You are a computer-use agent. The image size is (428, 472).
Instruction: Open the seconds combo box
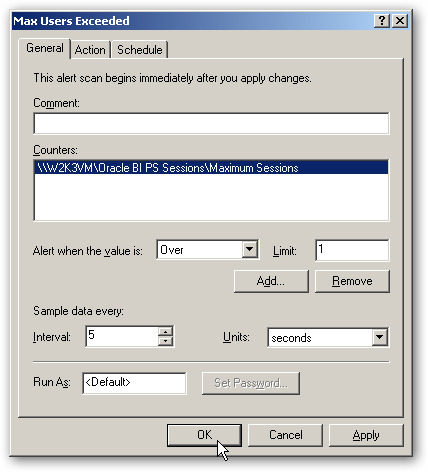tap(328, 338)
